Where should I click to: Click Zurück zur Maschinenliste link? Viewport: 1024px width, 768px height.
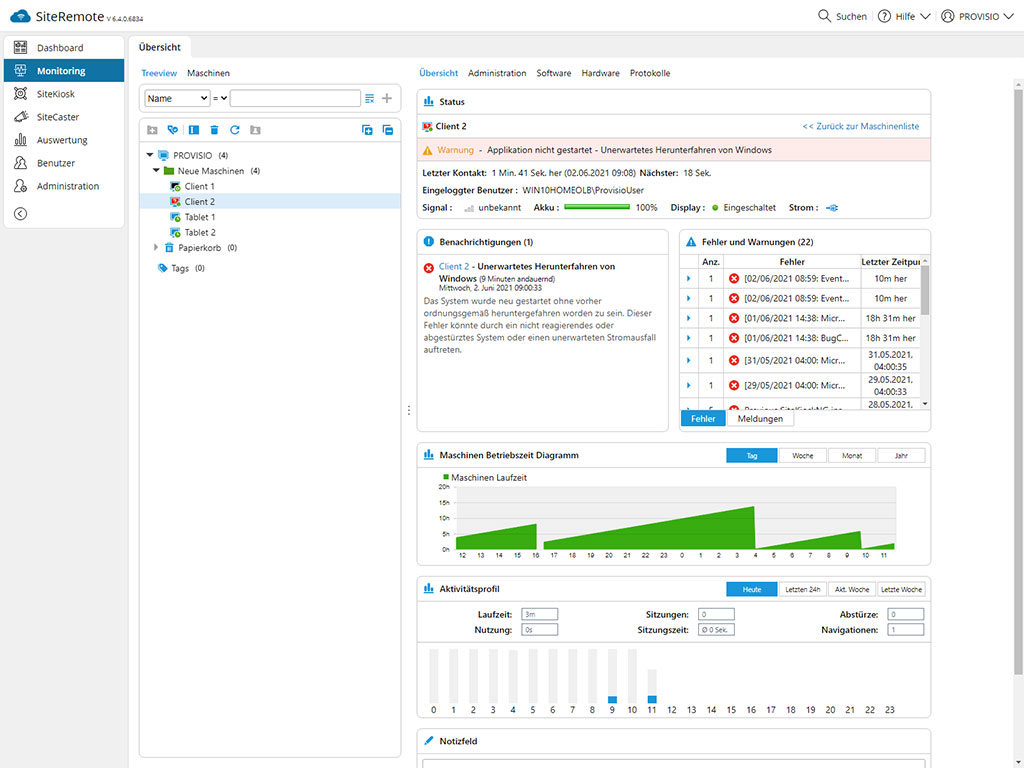click(860, 126)
